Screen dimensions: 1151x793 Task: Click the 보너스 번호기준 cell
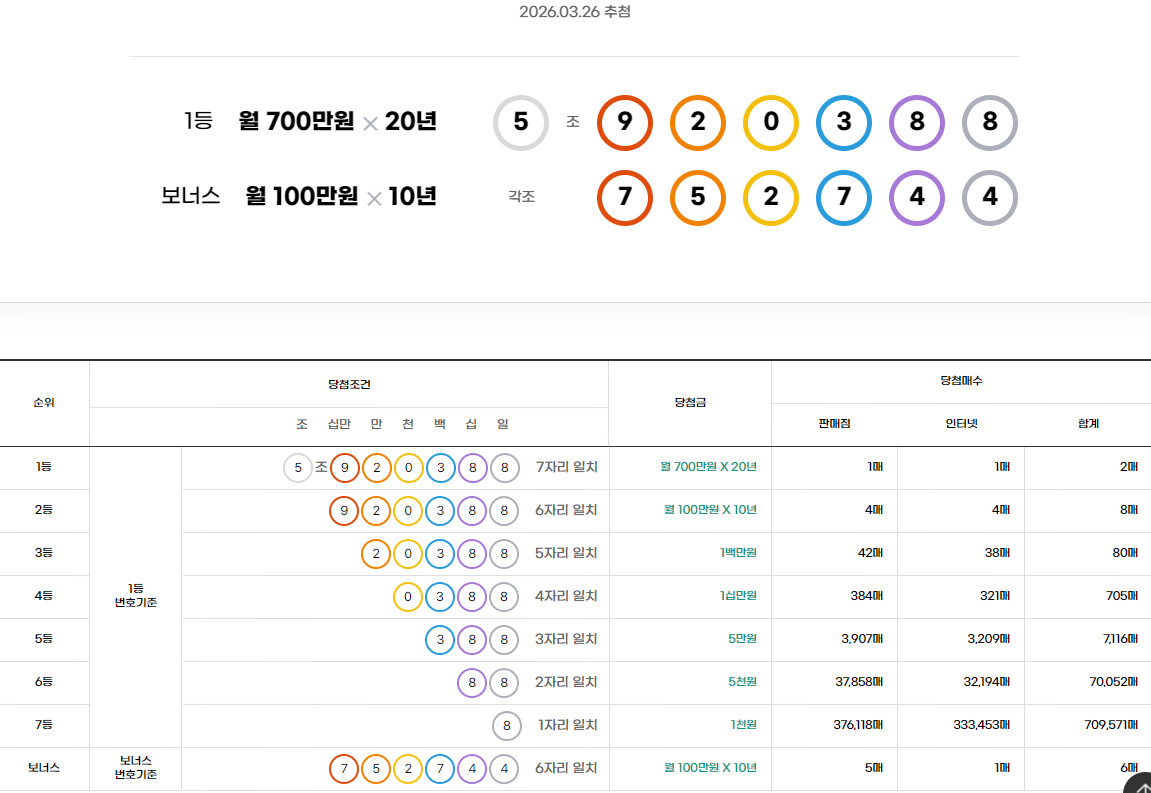[x=135, y=768]
